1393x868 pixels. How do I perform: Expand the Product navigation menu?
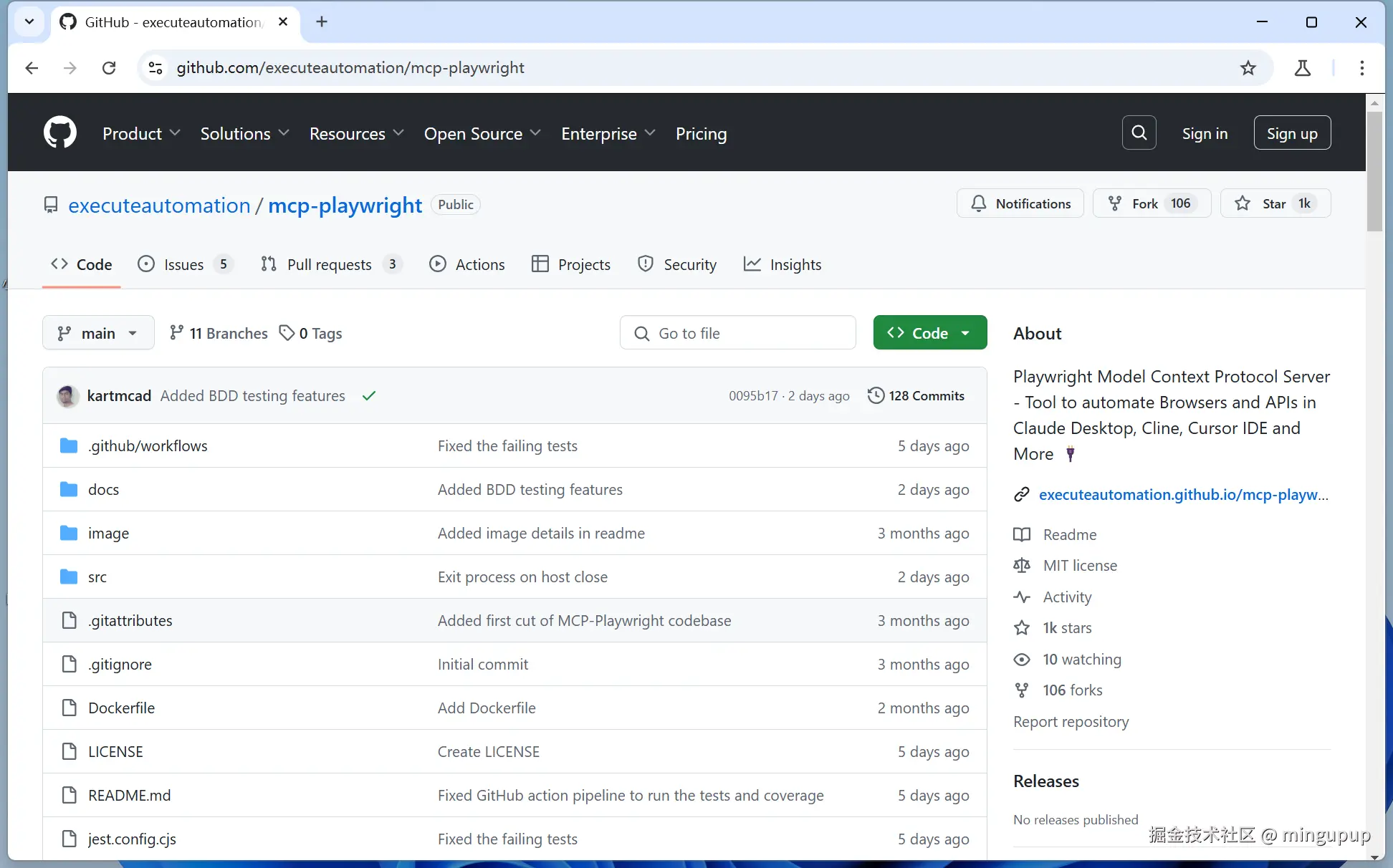pos(141,134)
